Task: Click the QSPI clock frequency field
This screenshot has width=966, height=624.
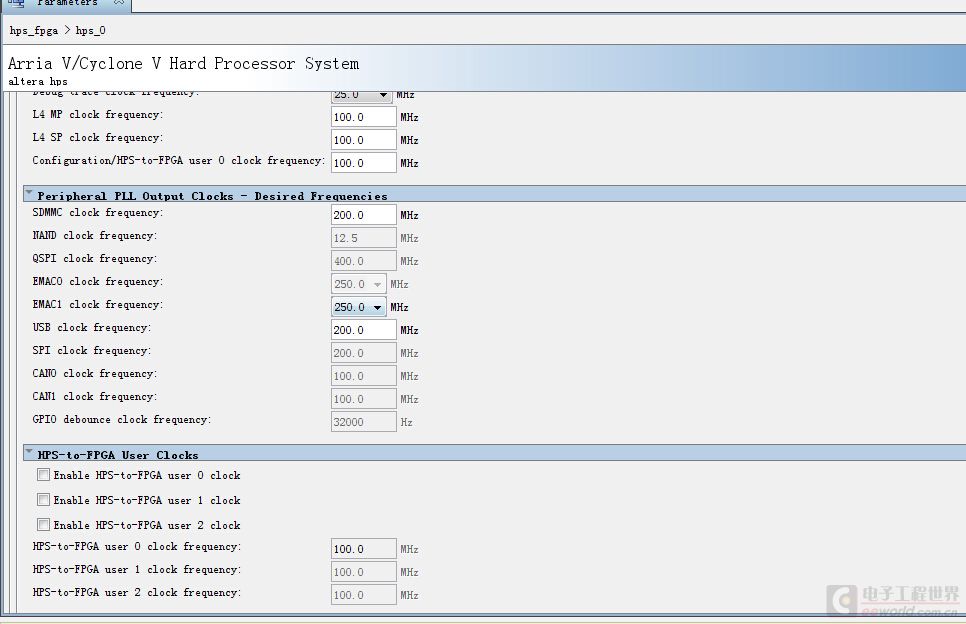Action: pyautogui.click(x=363, y=261)
